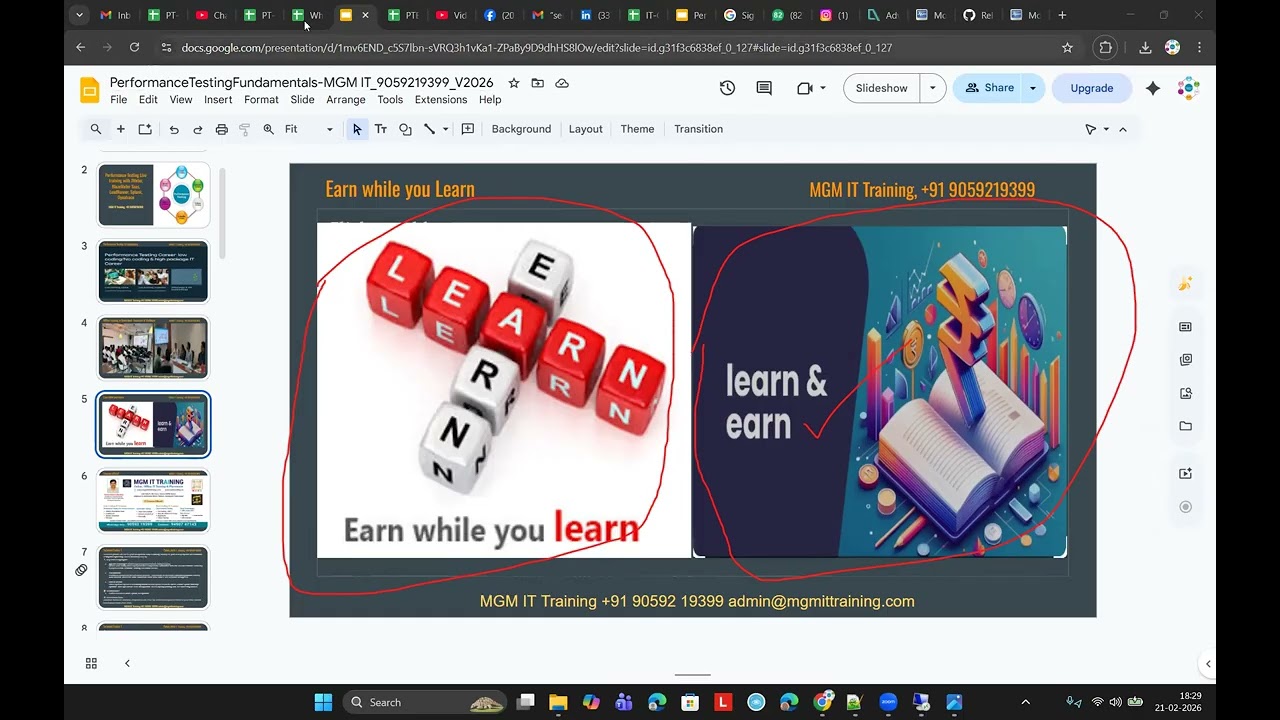
Task: Collapse the menus with chevron up
Action: (x=1123, y=129)
